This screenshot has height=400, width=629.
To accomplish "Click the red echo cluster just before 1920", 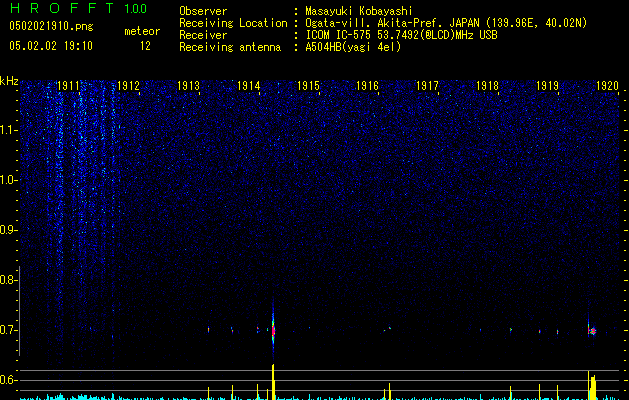I will (592, 331).
